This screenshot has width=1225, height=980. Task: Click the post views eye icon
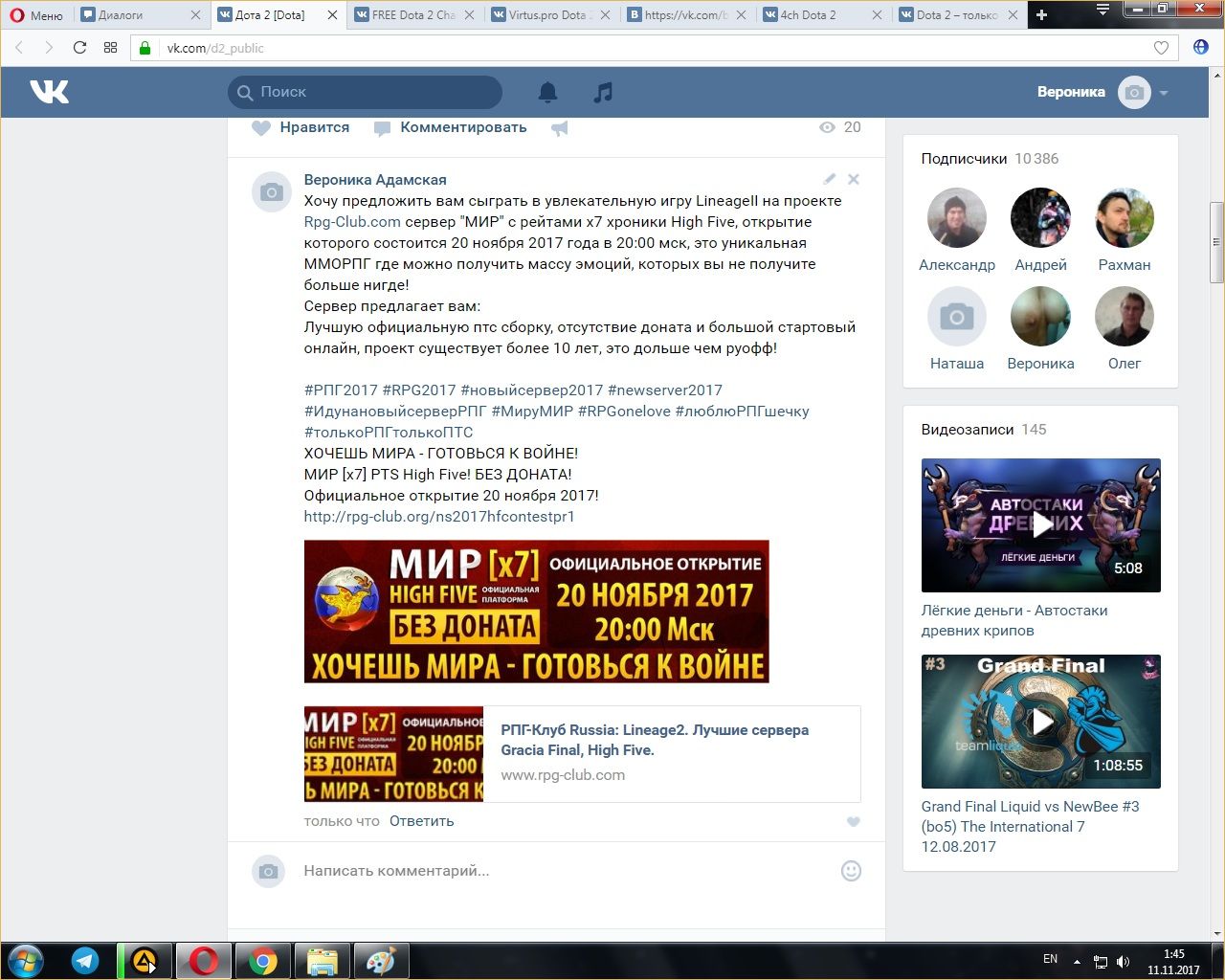pos(828,127)
